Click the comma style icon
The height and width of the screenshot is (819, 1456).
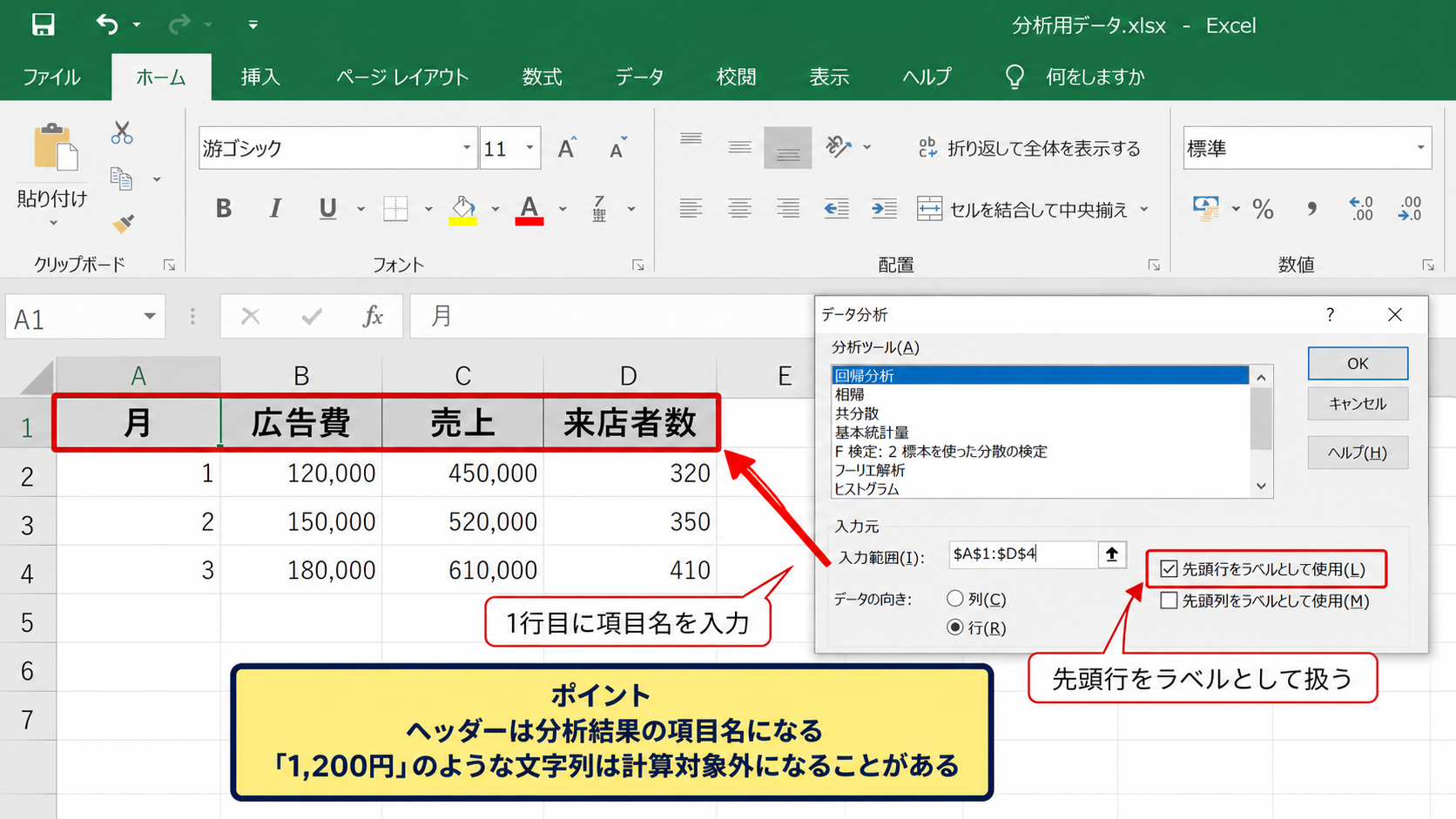(1311, 209)
